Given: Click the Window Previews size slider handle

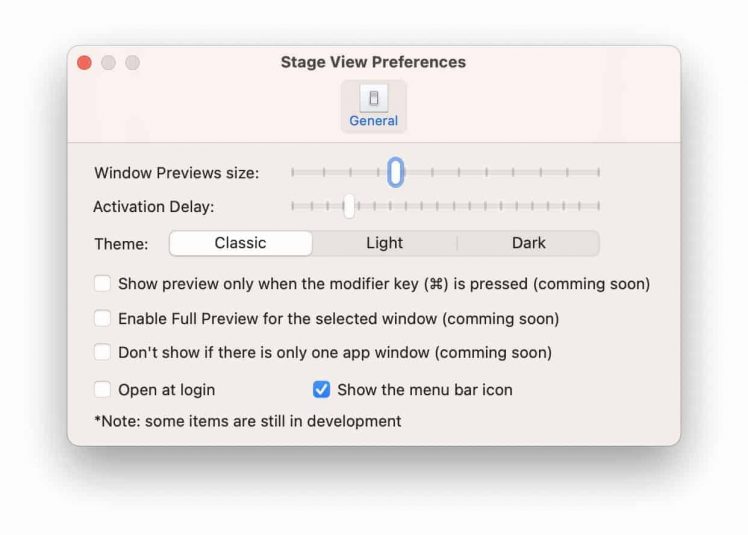Looking at the screenshot, I should (396, 172).
